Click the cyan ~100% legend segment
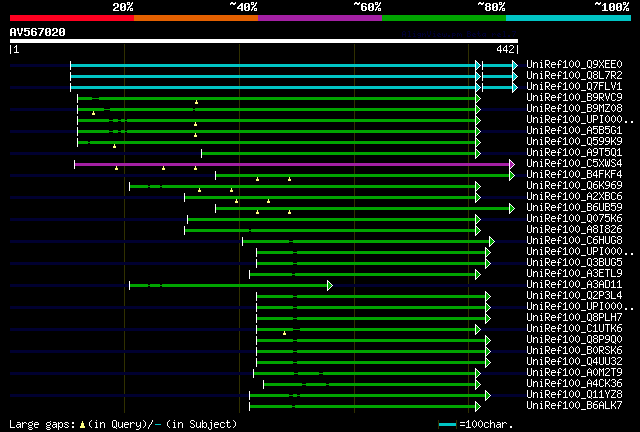This screenshot has height=432, width=640. click(569, 18)
